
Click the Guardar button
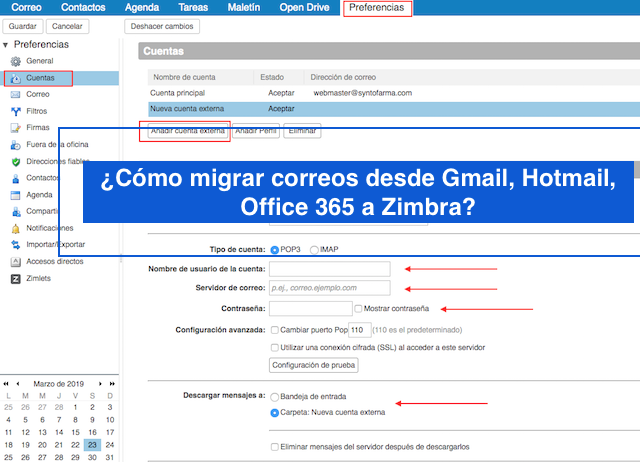point(22,26)
